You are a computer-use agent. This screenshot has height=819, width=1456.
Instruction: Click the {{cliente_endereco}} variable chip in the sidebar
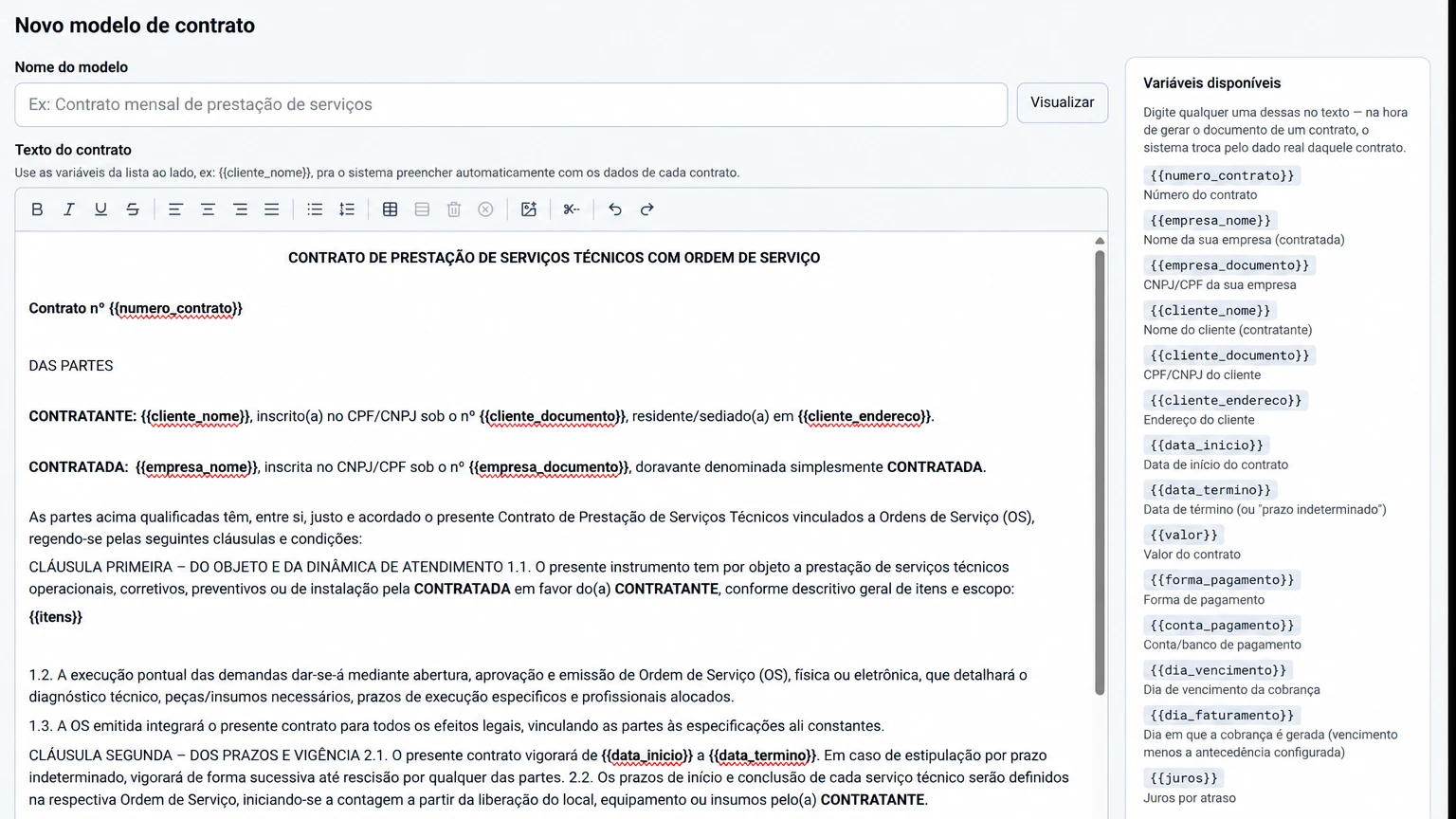[1226, 401]
